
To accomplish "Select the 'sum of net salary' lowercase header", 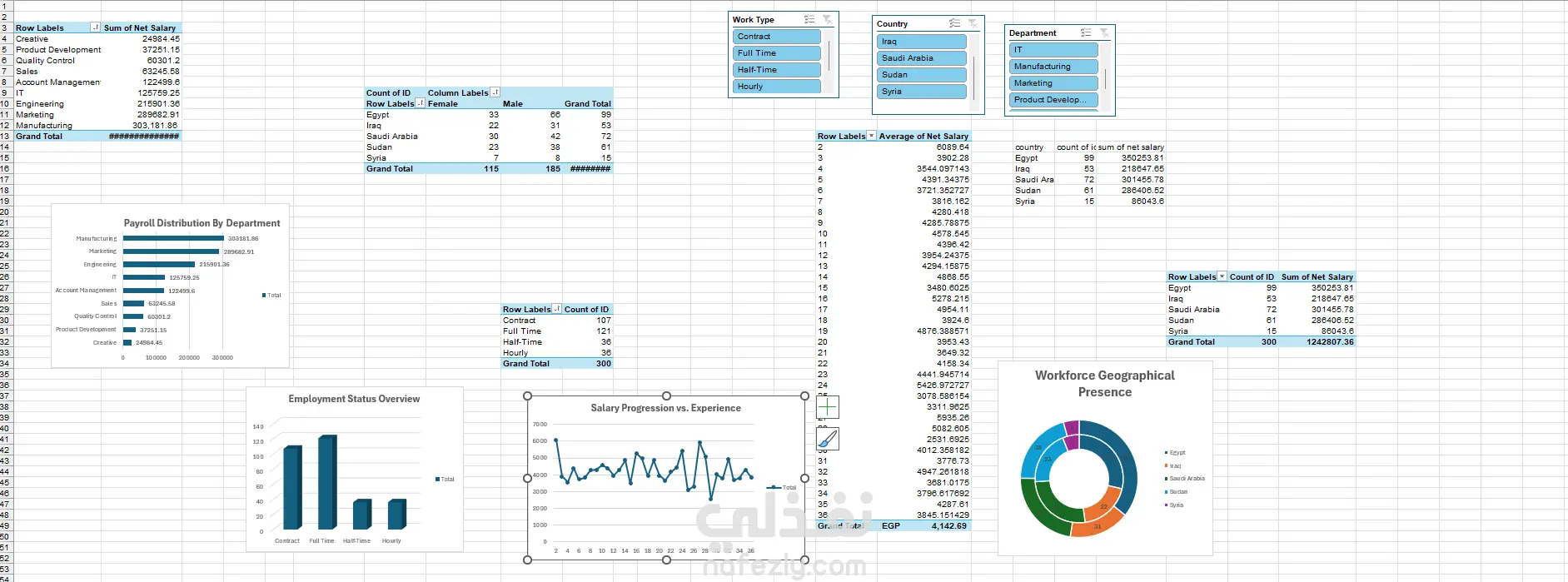I will coord(1131,147).
